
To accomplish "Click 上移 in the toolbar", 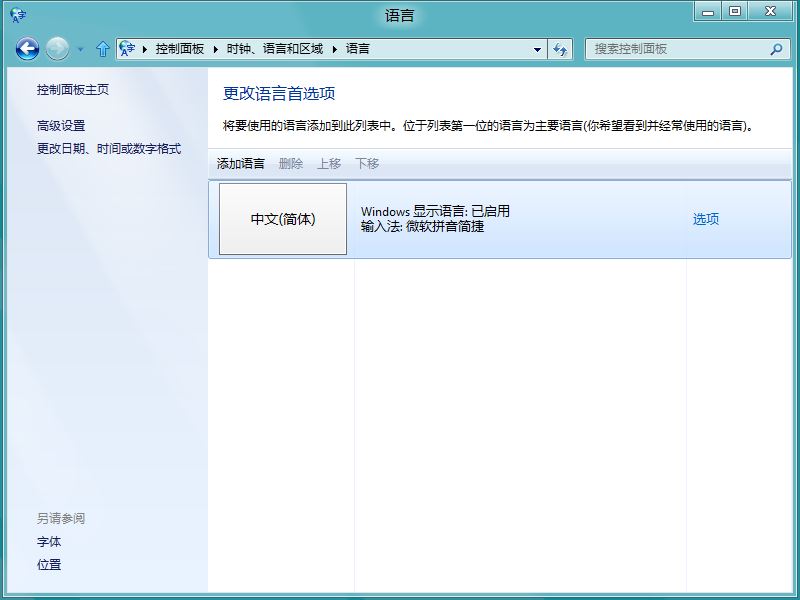I will (329, 164).
